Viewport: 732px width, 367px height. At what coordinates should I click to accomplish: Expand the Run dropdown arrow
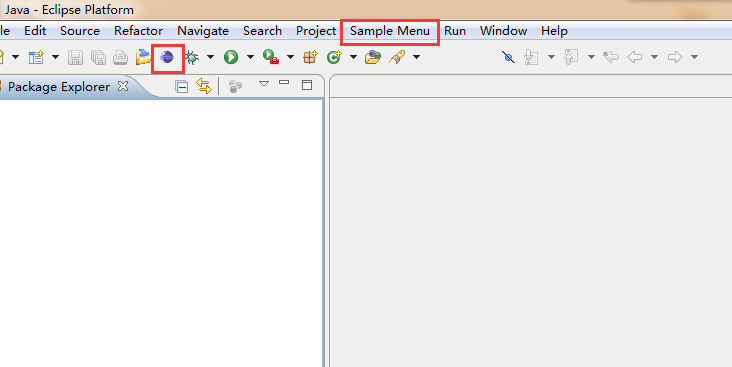(250, 57)
